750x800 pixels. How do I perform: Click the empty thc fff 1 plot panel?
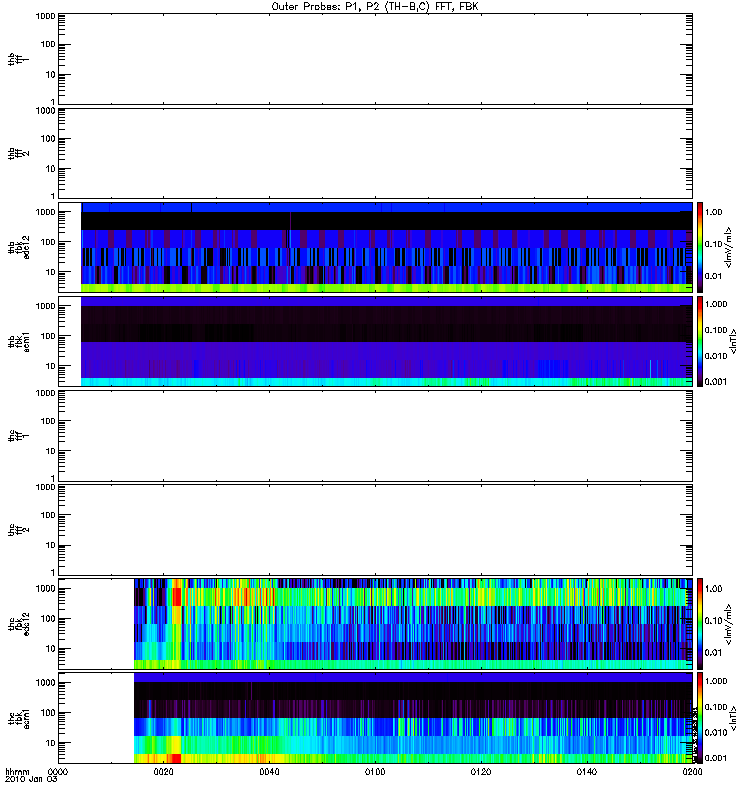point(375,436)
